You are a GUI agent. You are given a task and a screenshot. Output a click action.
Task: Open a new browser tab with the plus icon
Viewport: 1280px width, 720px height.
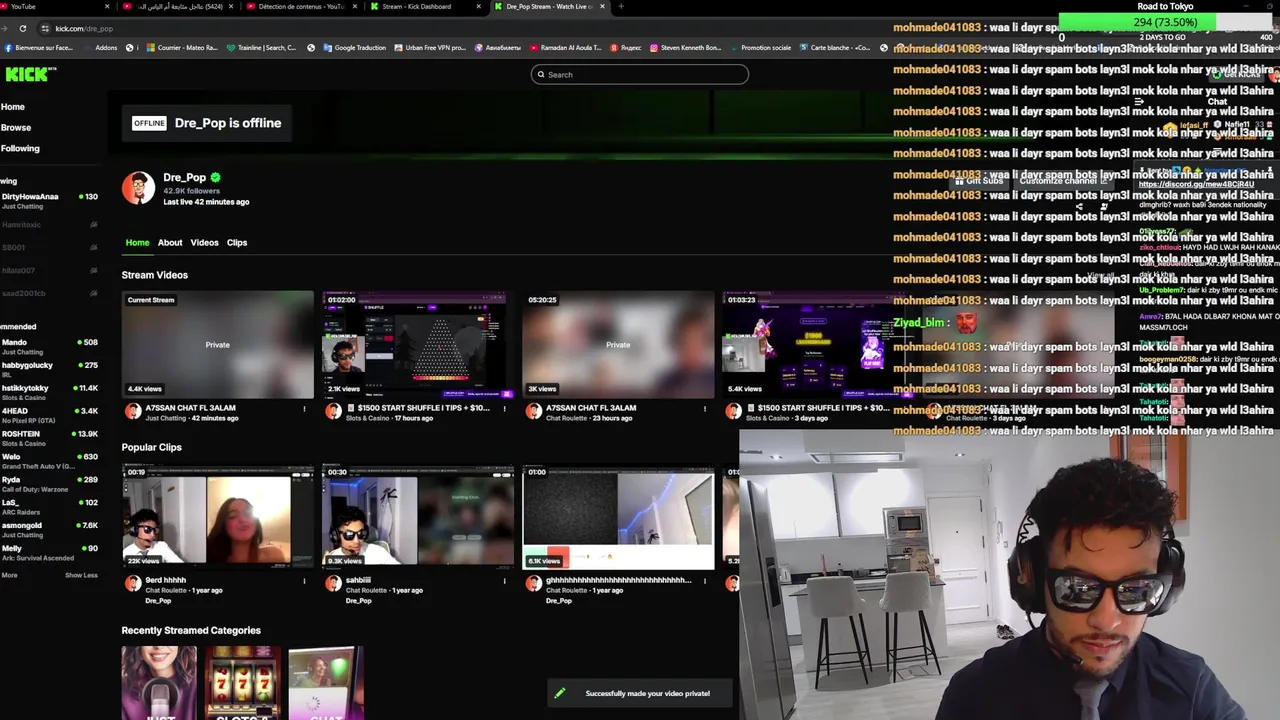tap(621, 6)
